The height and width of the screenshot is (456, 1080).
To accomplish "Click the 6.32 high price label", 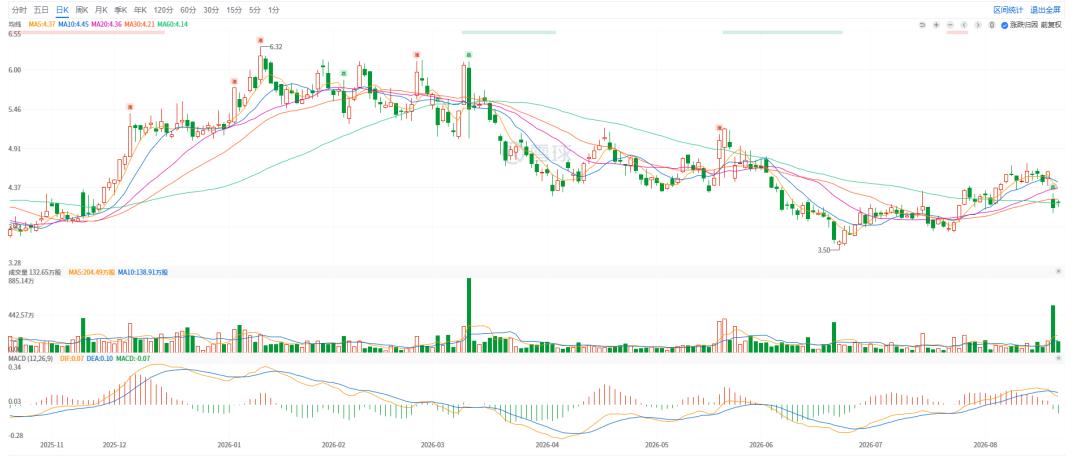I will (276, 47).
